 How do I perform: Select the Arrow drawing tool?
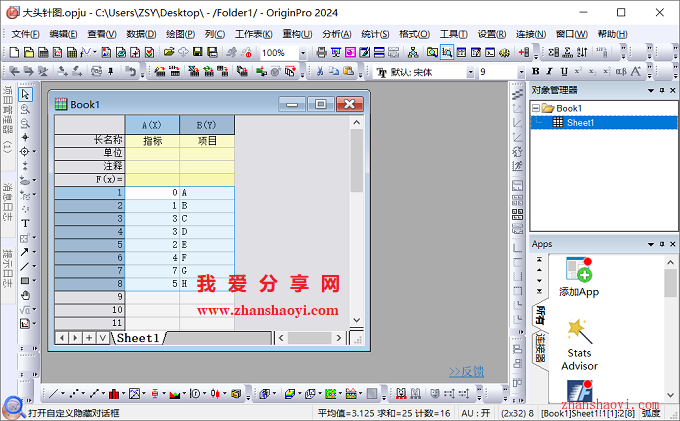25,252
